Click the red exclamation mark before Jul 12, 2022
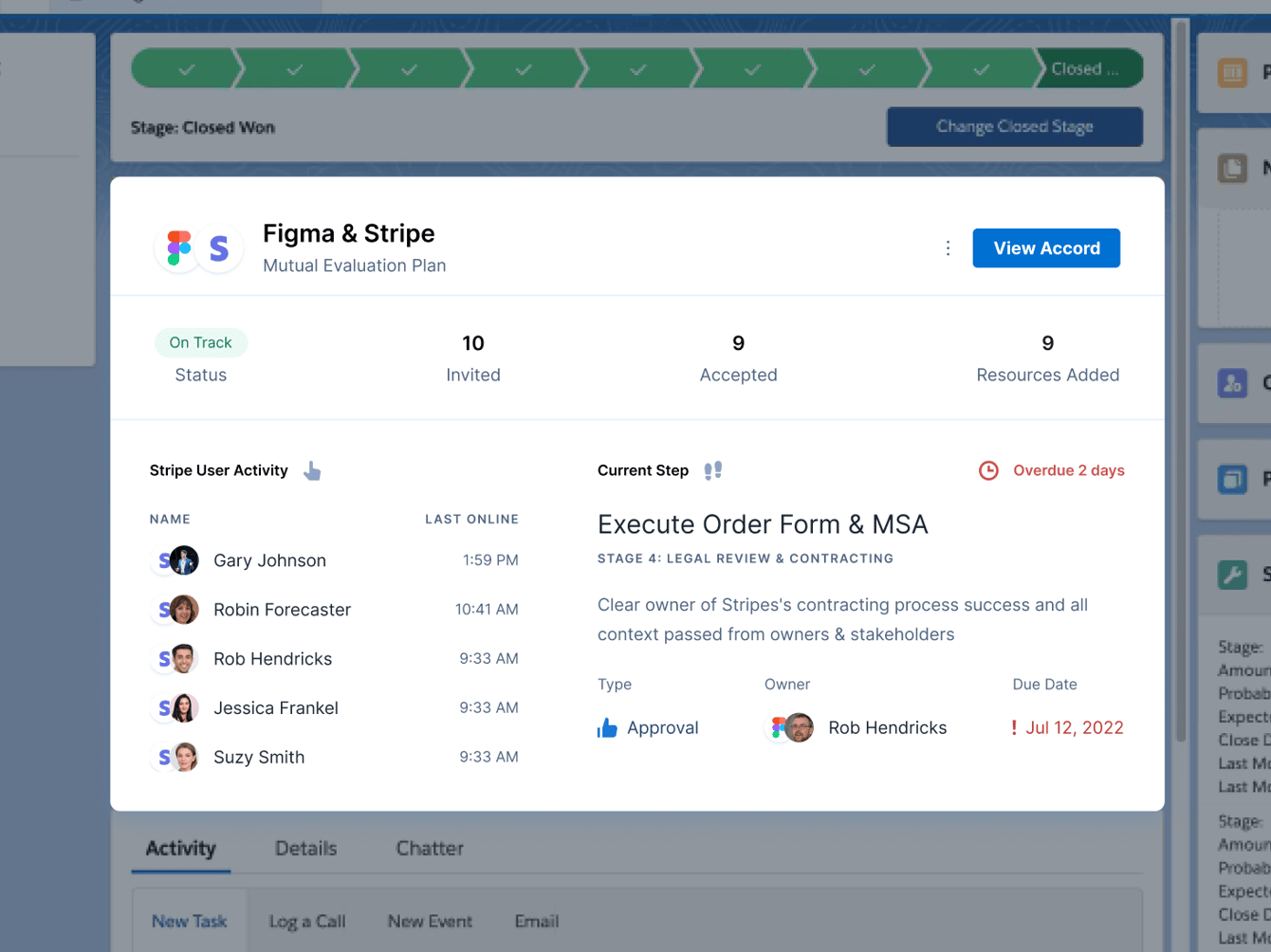1271x952 pixels. [1014, 727]
